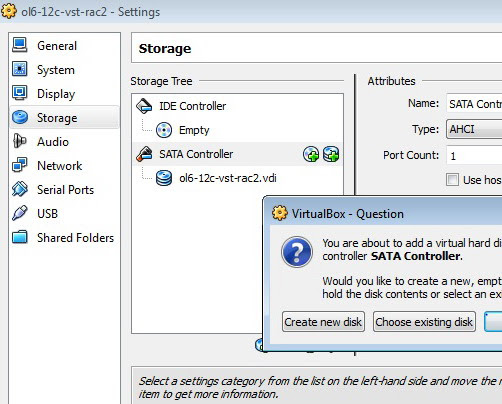The image size is (502, 404).
Task: Open the Audio settings category
Action: pyautogui.click(x=64, y=142)
